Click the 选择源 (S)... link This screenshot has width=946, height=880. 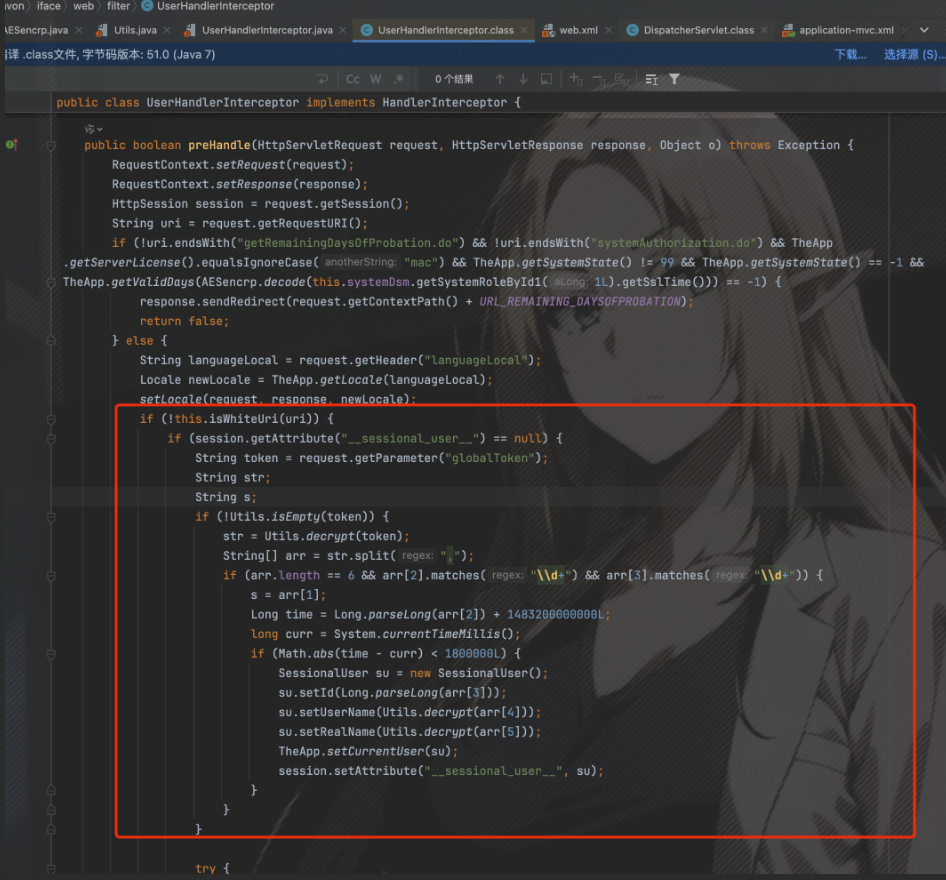pos(913,55)
